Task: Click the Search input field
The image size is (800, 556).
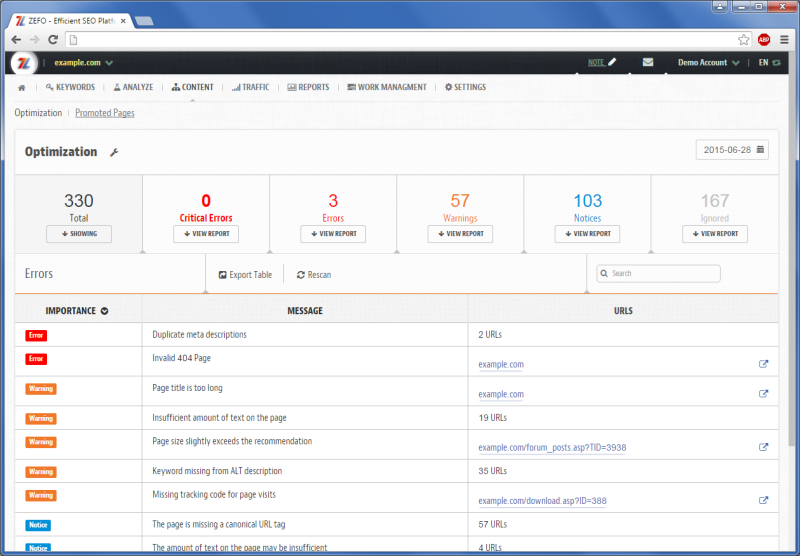Action: (x=659, y=273)
